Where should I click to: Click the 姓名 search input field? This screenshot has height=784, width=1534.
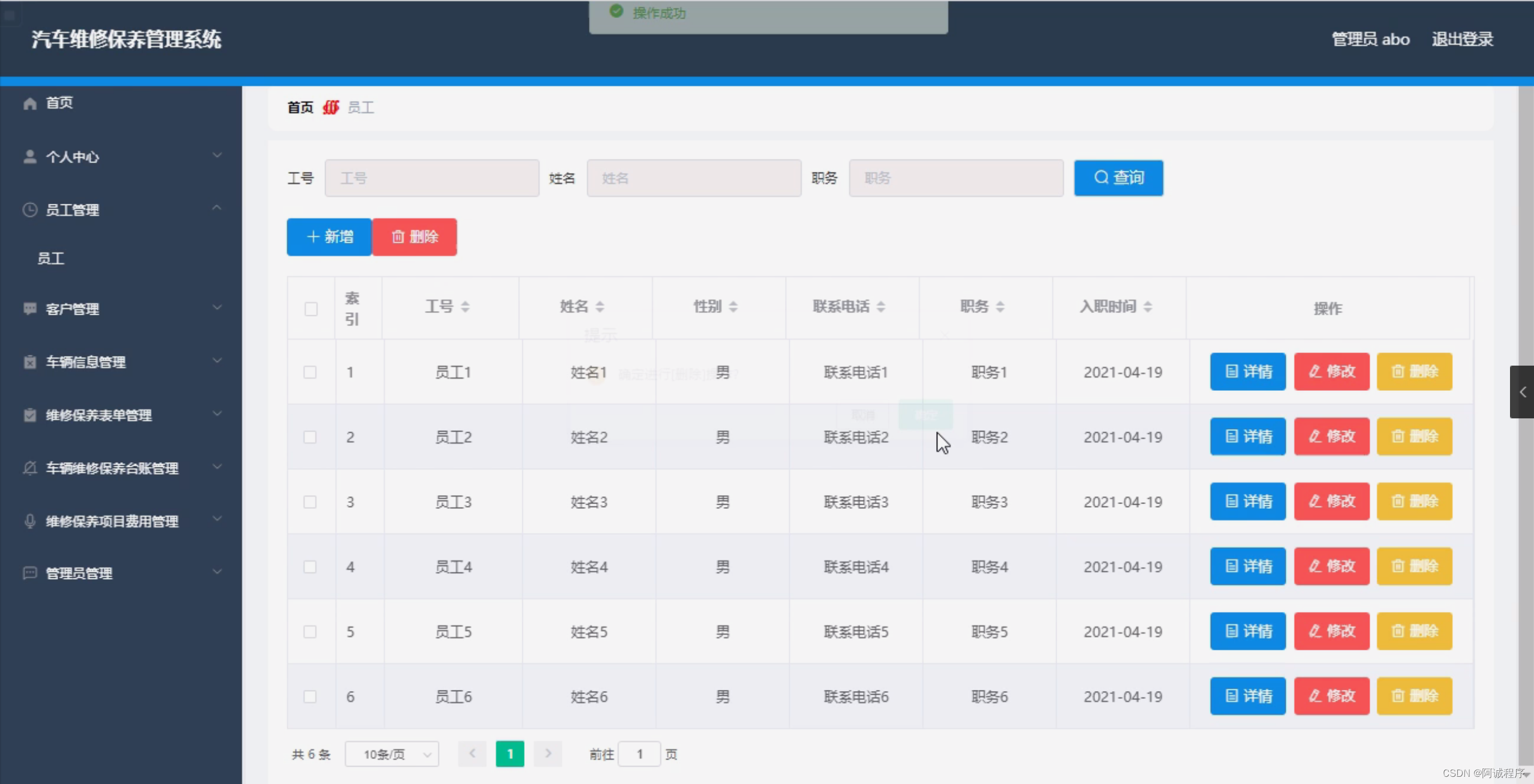coord(694,178)
